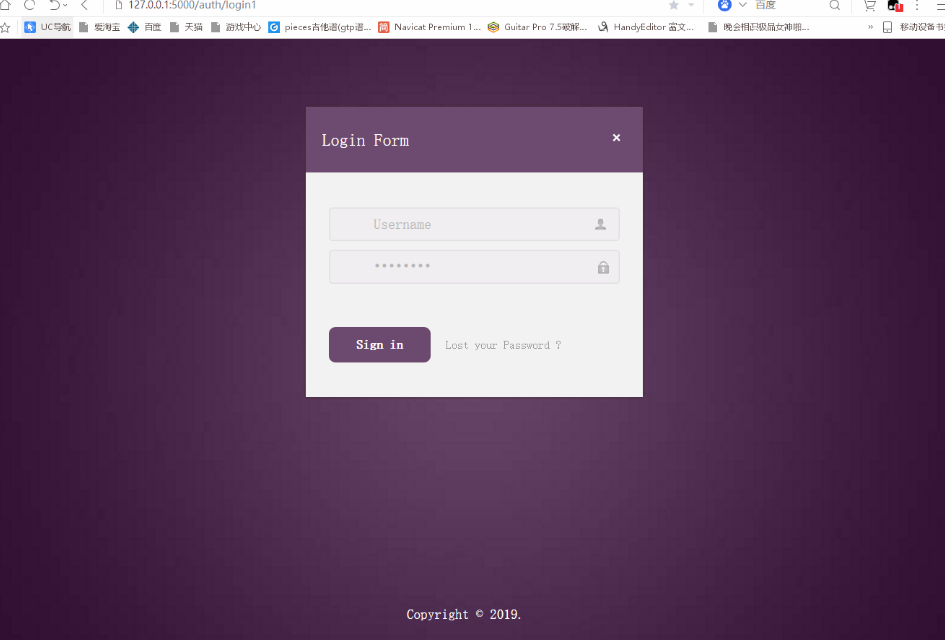Click the undo/restore closed tab icon
Screen dimensions: 945x640
55,5
